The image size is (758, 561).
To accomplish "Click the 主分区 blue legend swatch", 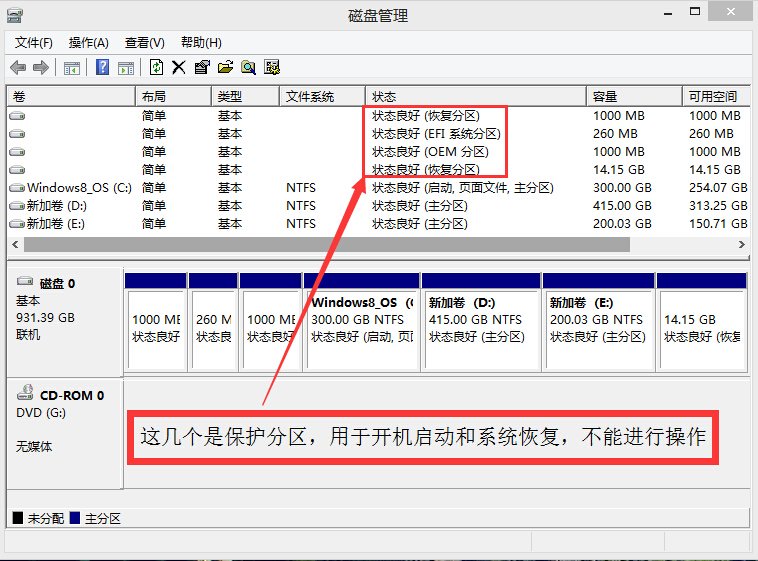I will pos(75,518).
